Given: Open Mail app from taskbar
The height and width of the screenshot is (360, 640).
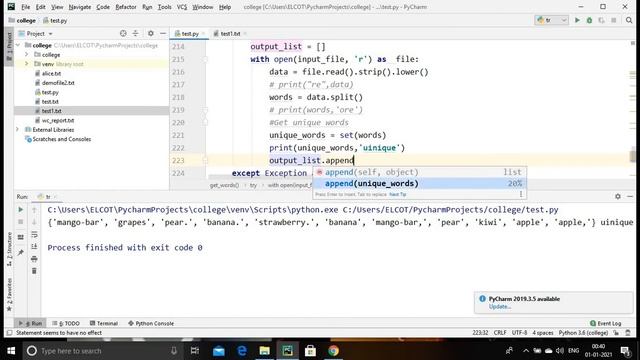Looking at the screenshot, I should (219, 351).
